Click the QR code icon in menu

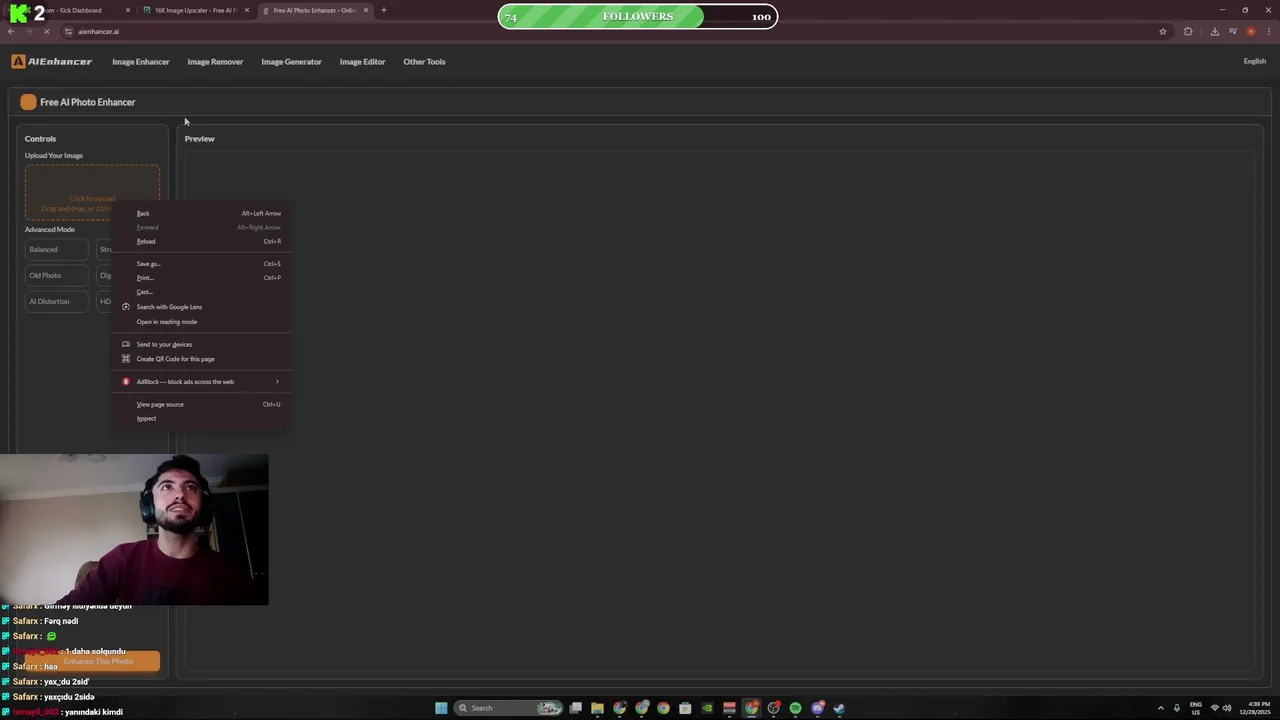[x=126, y=359]
